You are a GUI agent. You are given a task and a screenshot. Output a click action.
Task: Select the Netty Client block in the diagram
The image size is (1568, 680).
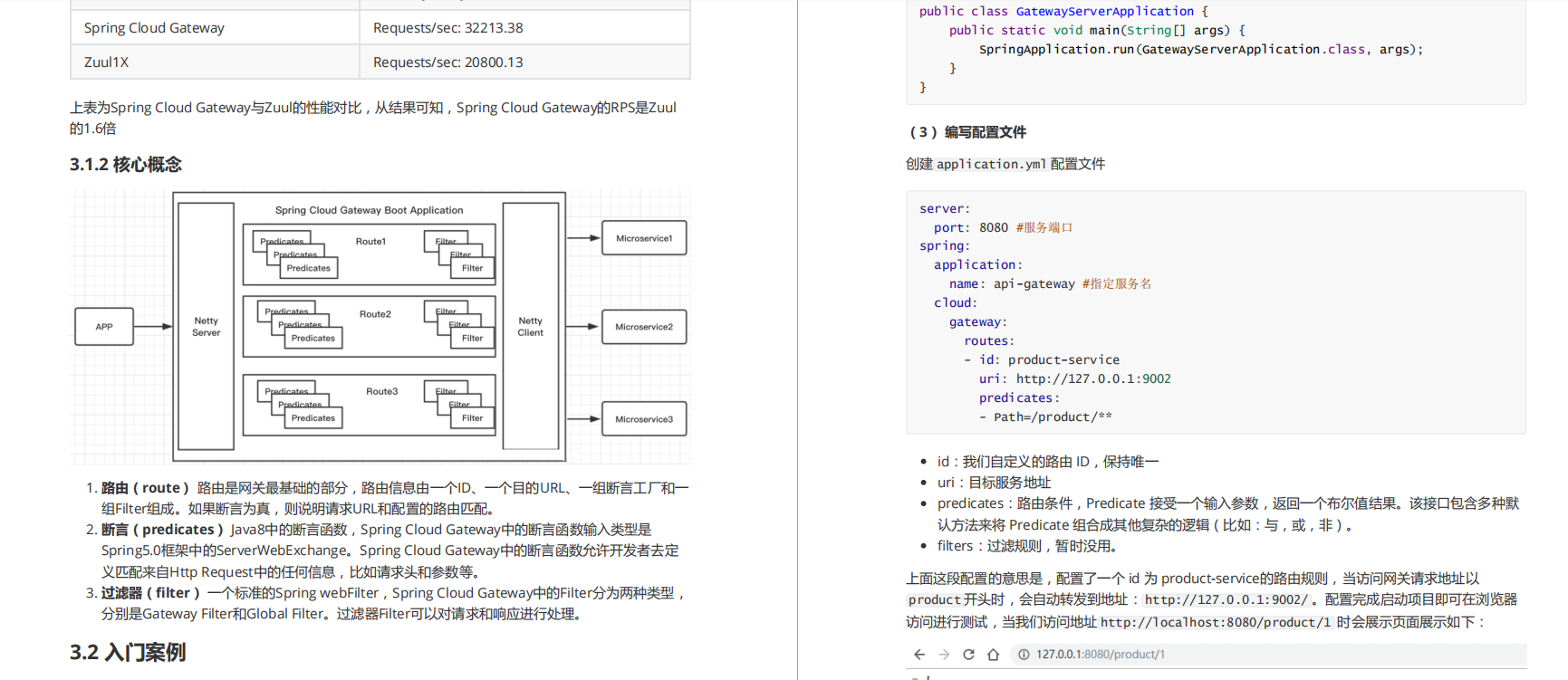click(x=531, y=327)
